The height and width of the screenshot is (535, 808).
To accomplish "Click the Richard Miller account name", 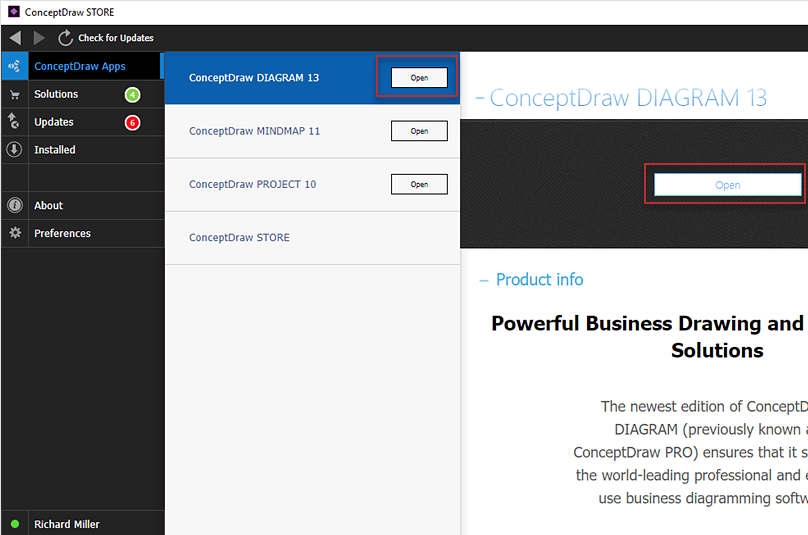I will (x=66, y=524).
